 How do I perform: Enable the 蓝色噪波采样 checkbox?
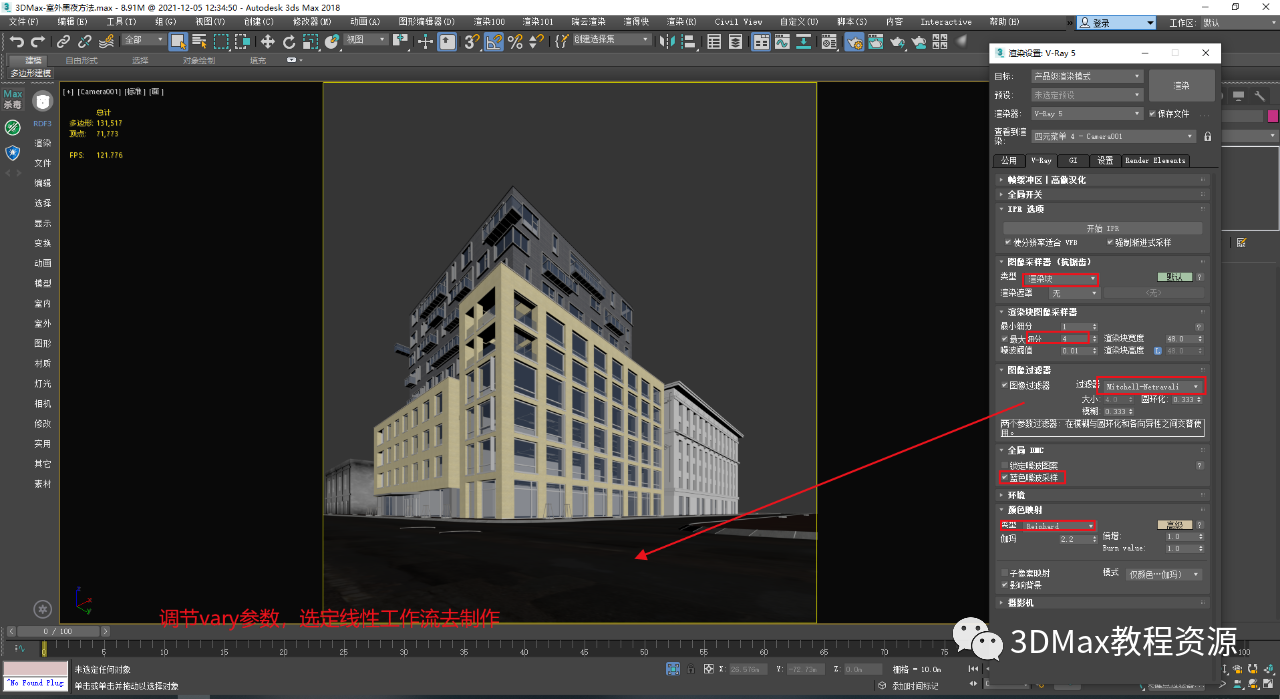1006,477
